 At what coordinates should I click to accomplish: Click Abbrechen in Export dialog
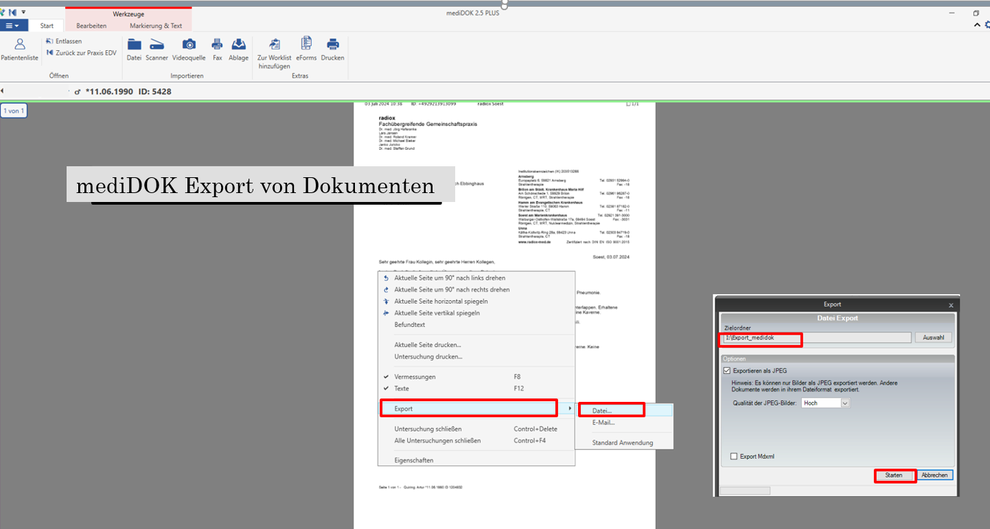click(x=934, y=475)
